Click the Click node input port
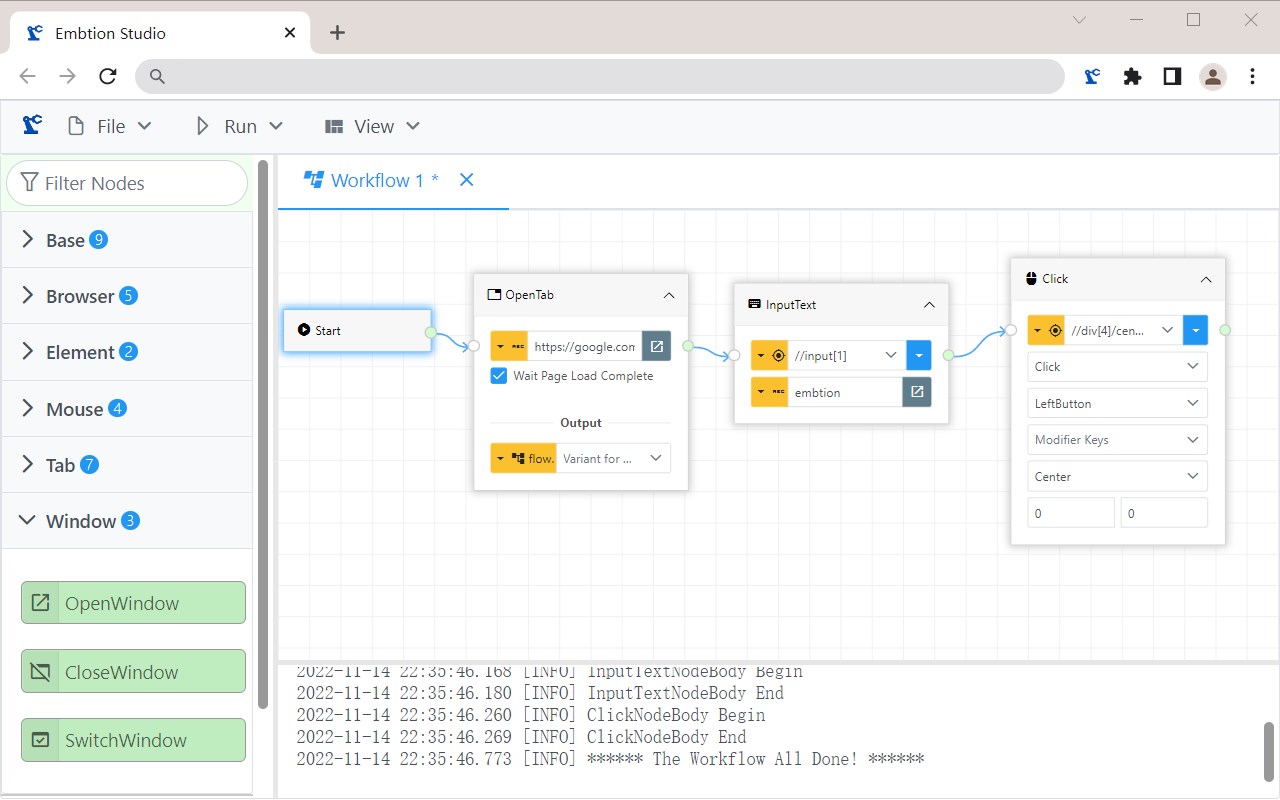Screen dimensions: 1280x800 click(x=1011, y=330)
